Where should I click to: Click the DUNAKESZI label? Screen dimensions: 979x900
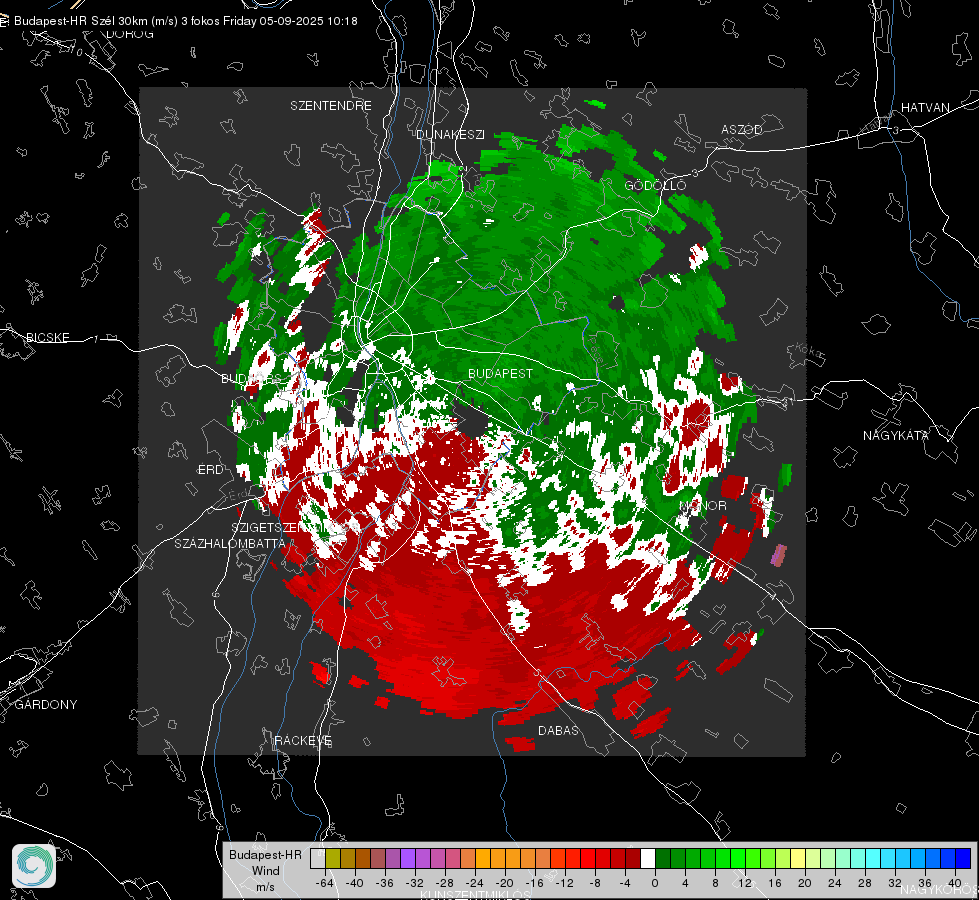tap(450, 134)
